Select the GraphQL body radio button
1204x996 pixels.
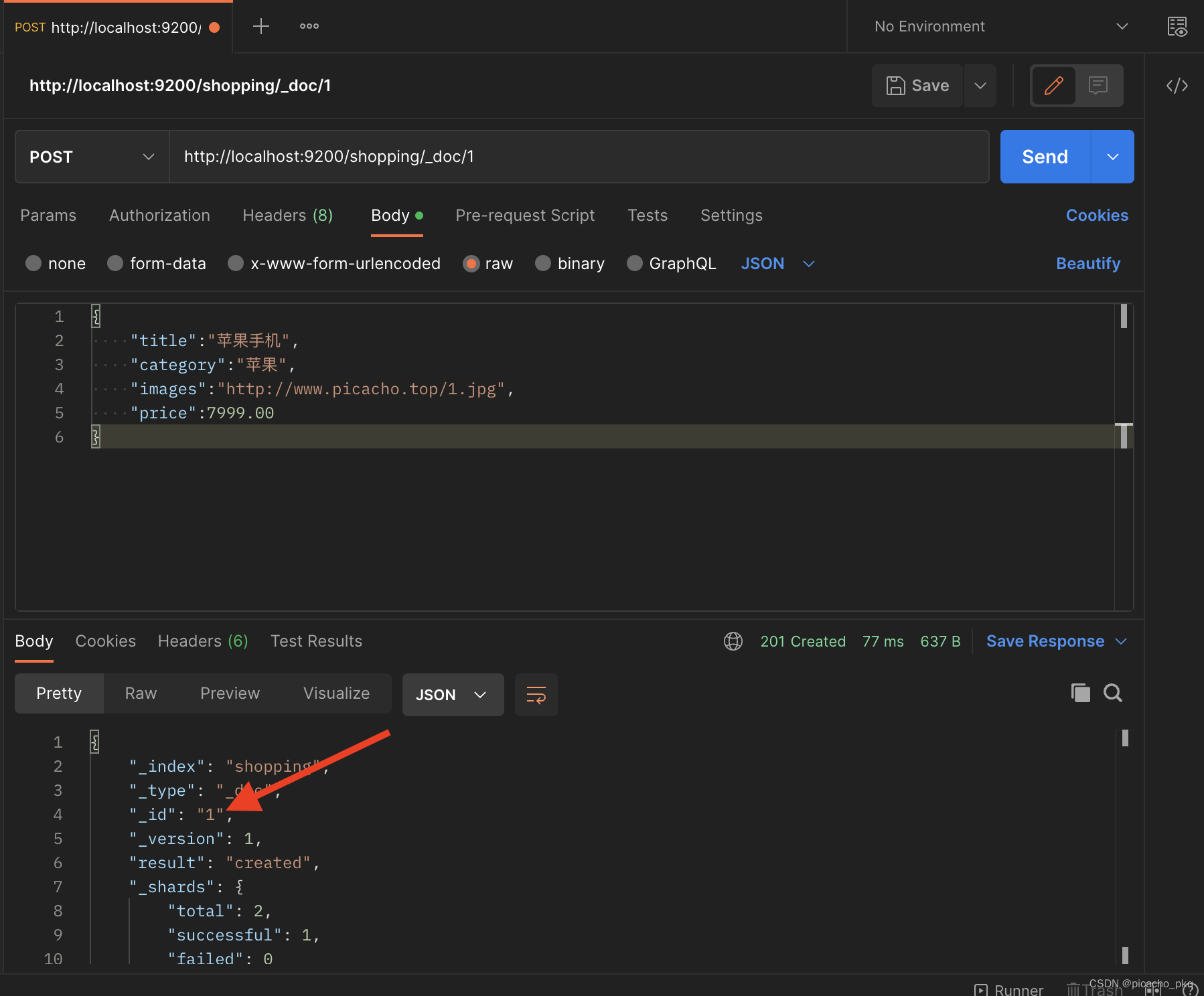tap(635, 264)
